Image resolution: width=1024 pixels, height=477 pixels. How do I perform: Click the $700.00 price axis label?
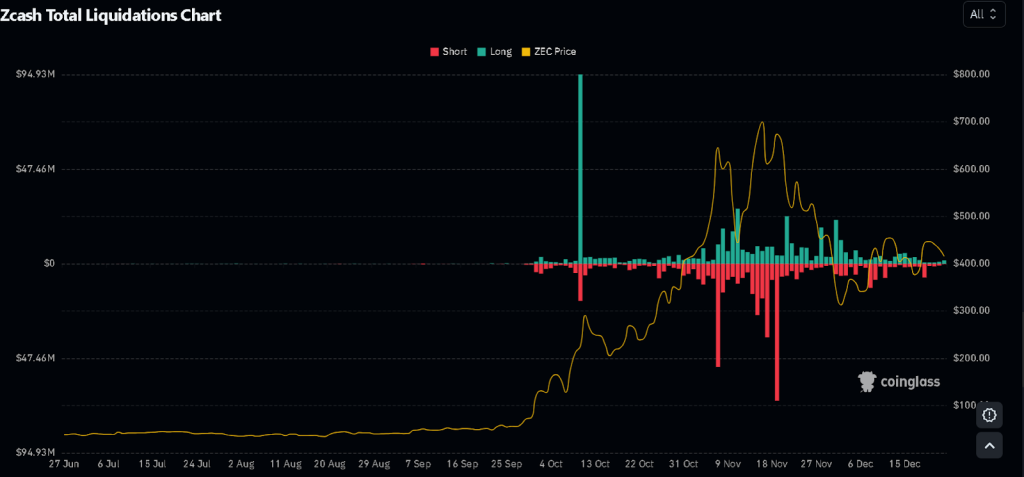(x=972, y=122)
